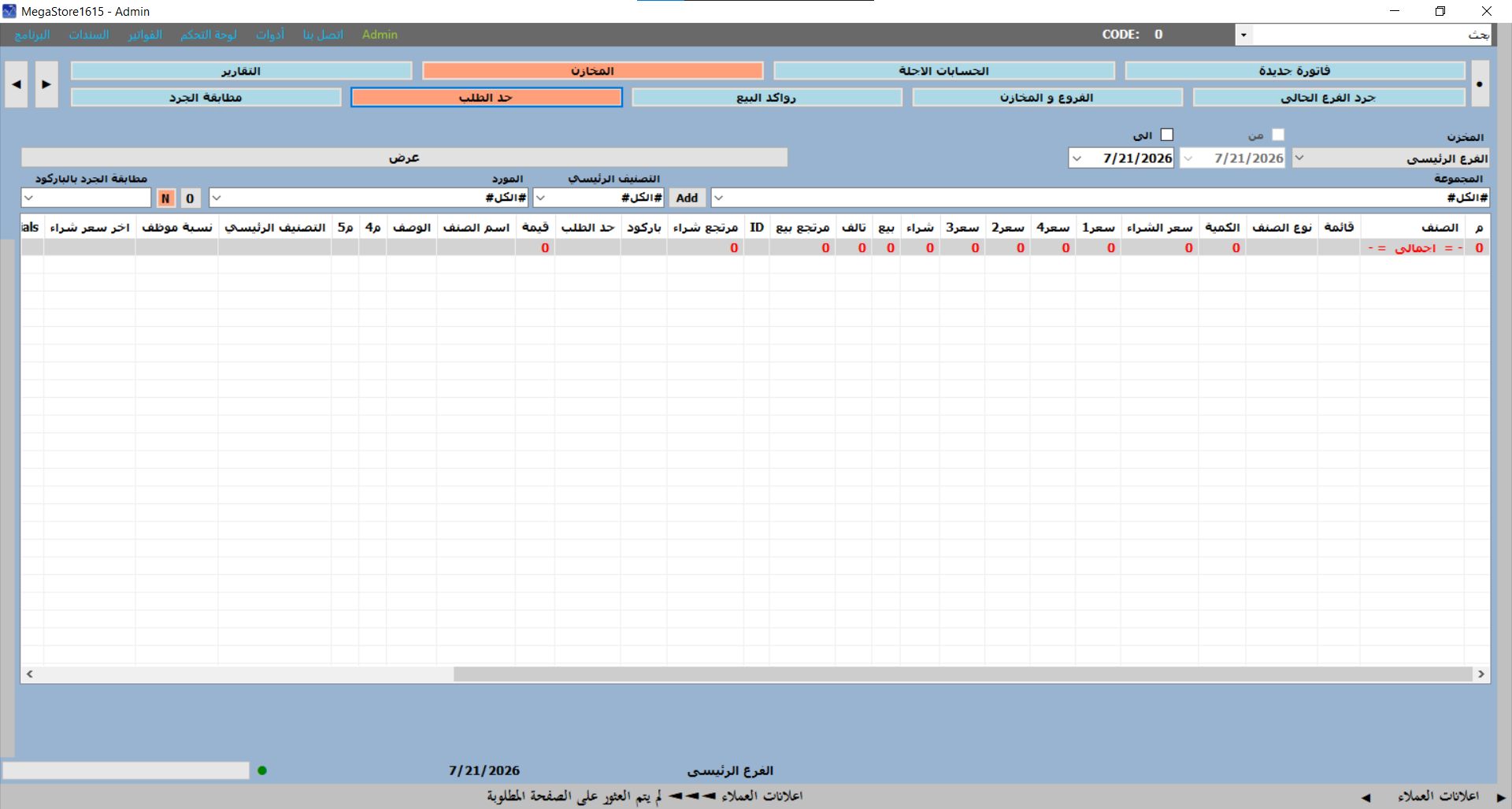Check the من date checkbox
Screen dimensions: 1512x809
coord(1278,135)
